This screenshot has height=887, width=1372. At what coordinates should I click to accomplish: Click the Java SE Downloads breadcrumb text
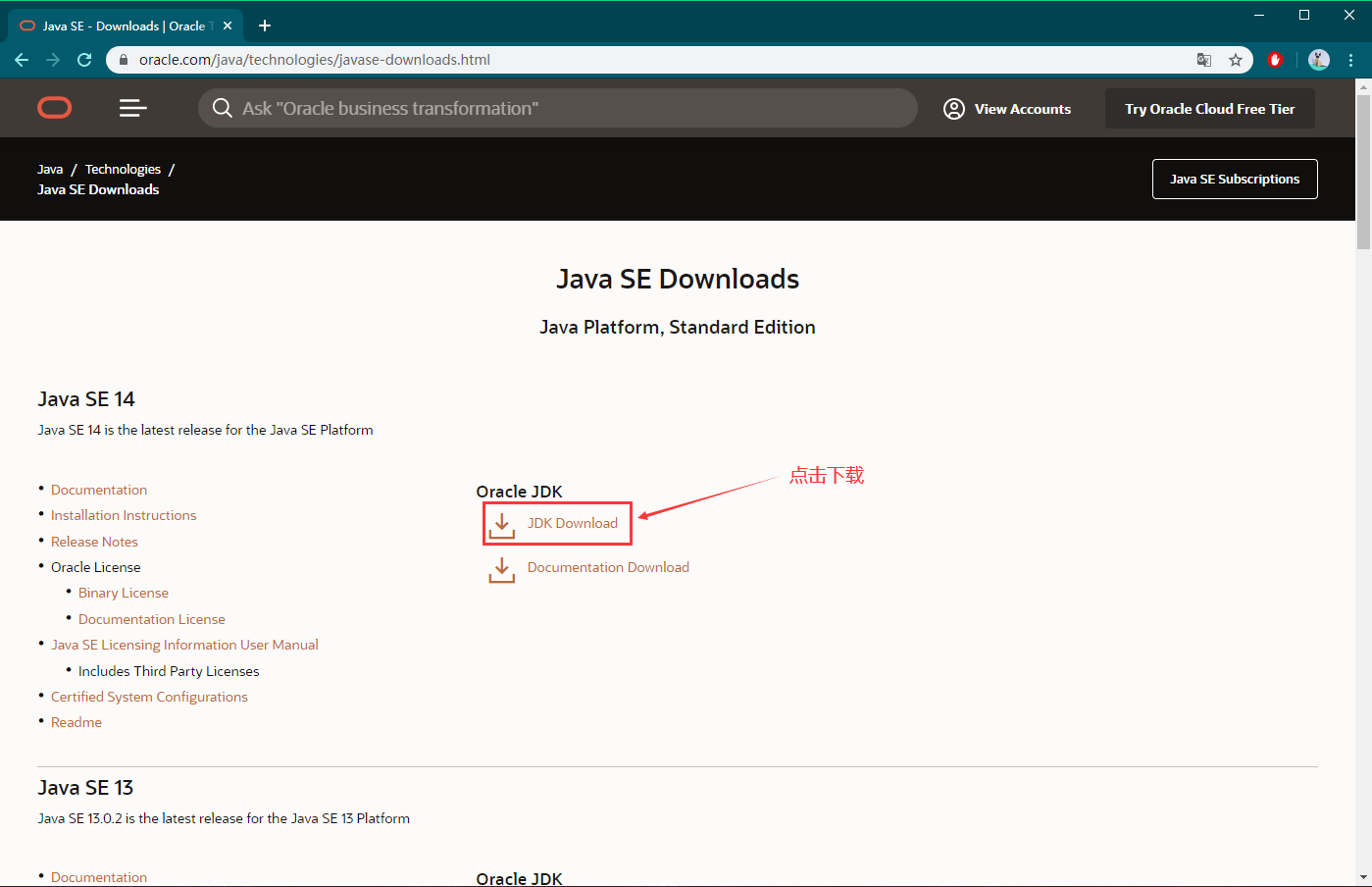98,189
